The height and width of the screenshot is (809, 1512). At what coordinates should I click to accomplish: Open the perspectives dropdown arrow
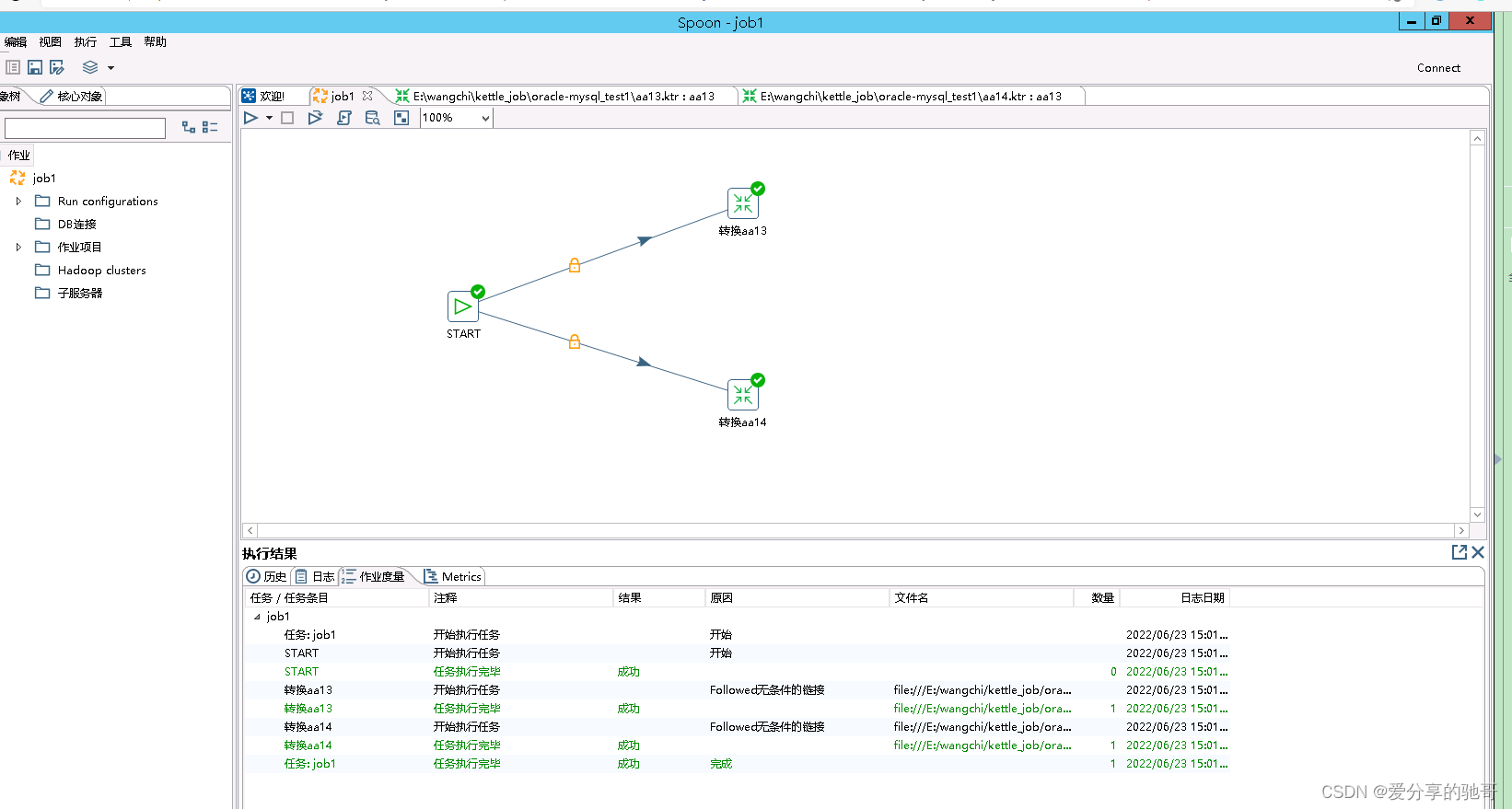[110, 68]
